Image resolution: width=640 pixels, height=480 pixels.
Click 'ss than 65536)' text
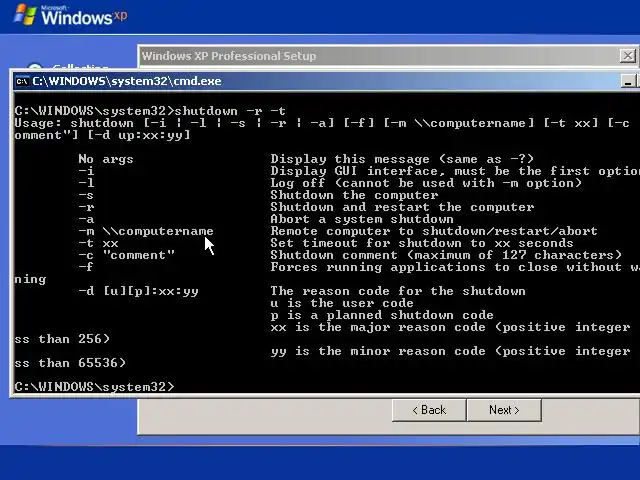click(x=70, y=363)
